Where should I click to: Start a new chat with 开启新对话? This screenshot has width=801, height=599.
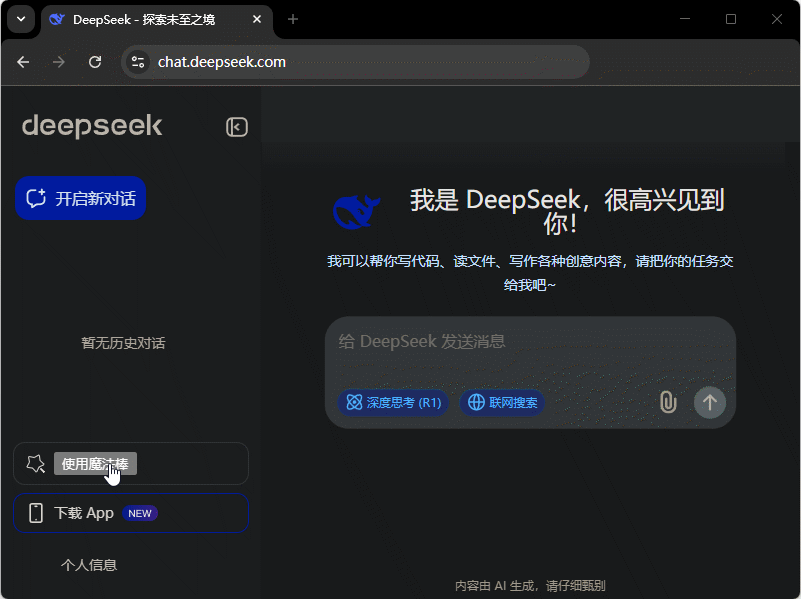pos(81,198)
